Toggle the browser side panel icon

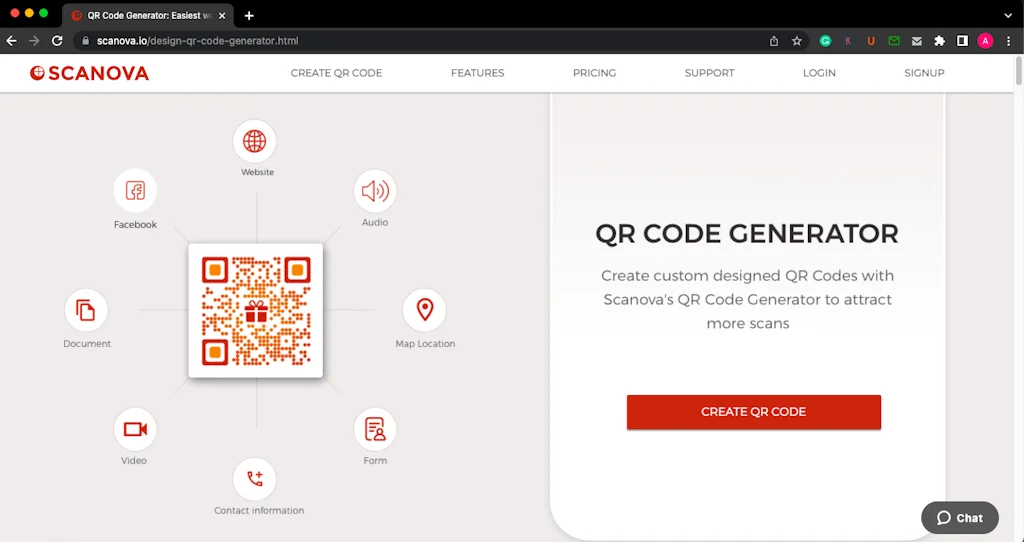[962, 40]
